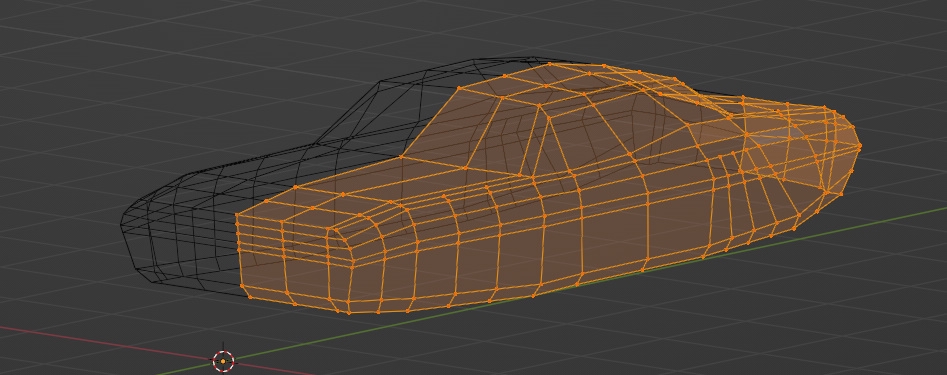947x375 pixels.
Task: Select the vertex where windshield meets hood
Action: (x=401, y=158)
